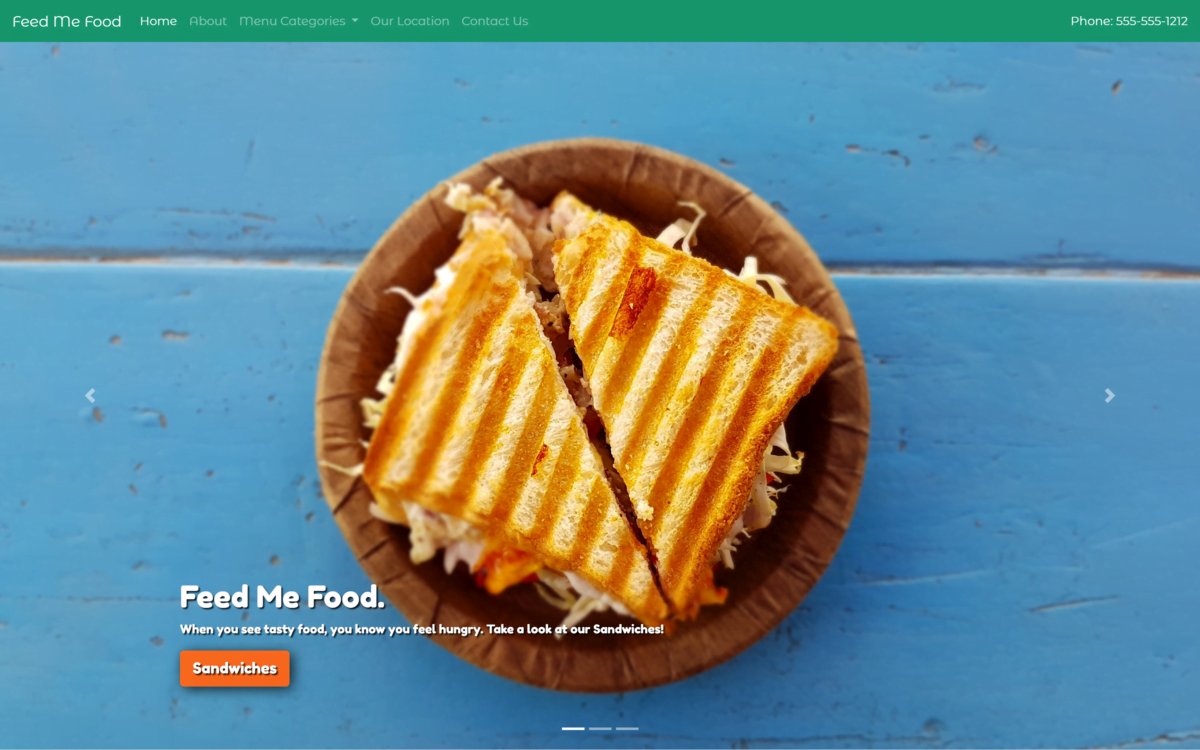Expand the Menu Categories dropdown
1200x750 pixels.
(x=298, y=21)
